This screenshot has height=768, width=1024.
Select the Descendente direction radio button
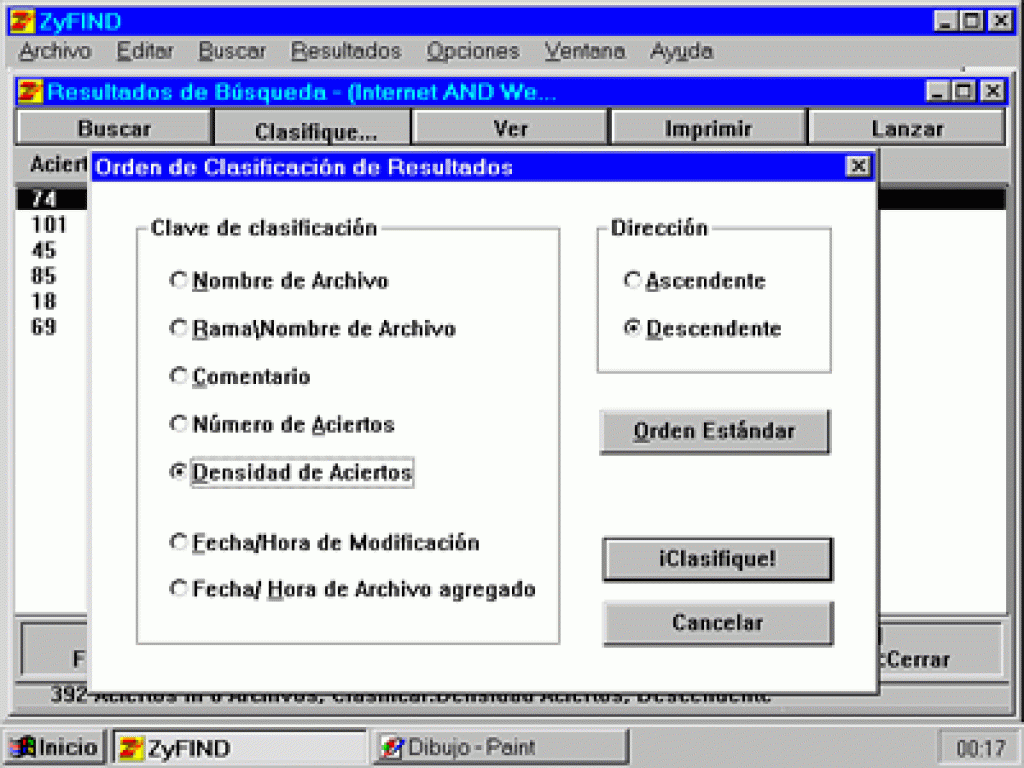point(632,329)
